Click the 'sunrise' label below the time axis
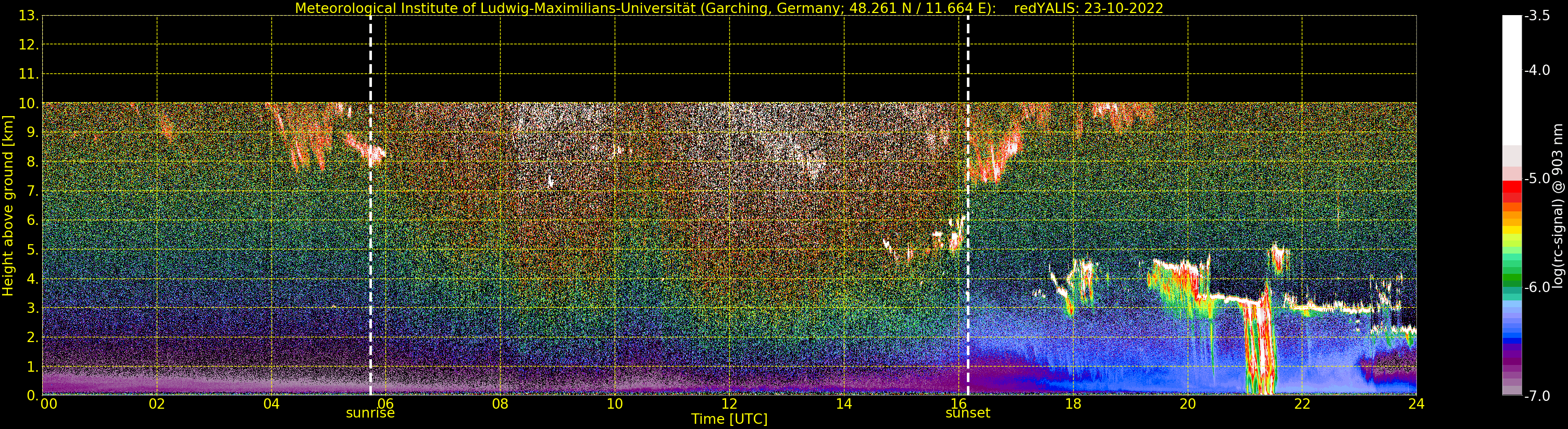This screenshot has height=429, width=1568. [x=370, y=412]
